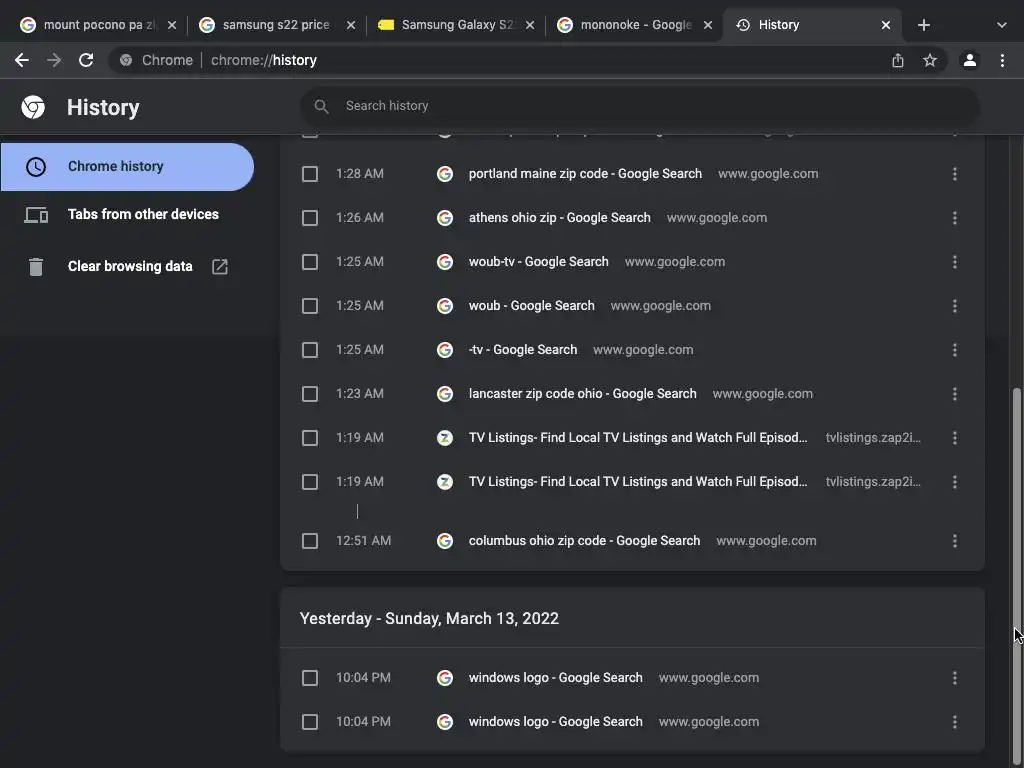Switch to the samsung s22 price tab
The image size is (1024, 768).
pos(275,25)
